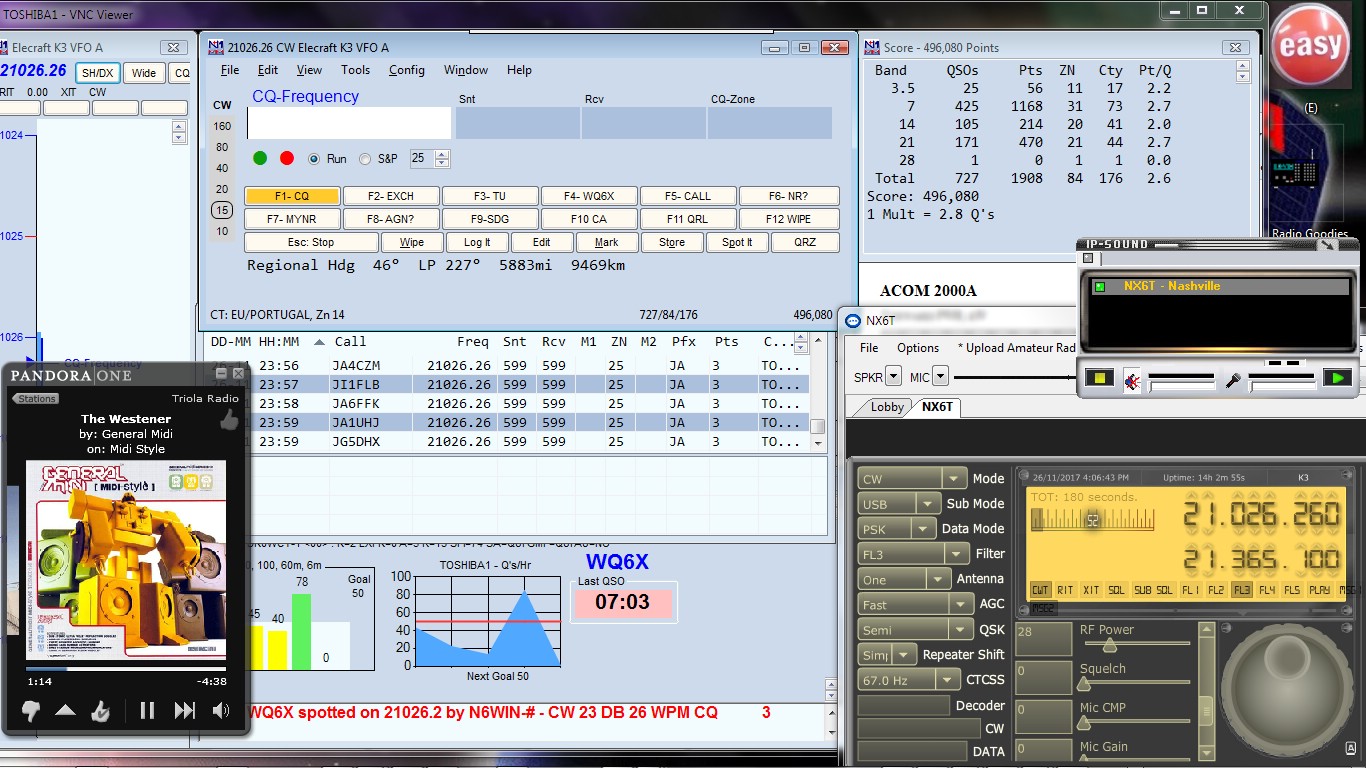This screenshot has height=768, width=1366.
Task: Open the Tools menu
Action: 355,70
